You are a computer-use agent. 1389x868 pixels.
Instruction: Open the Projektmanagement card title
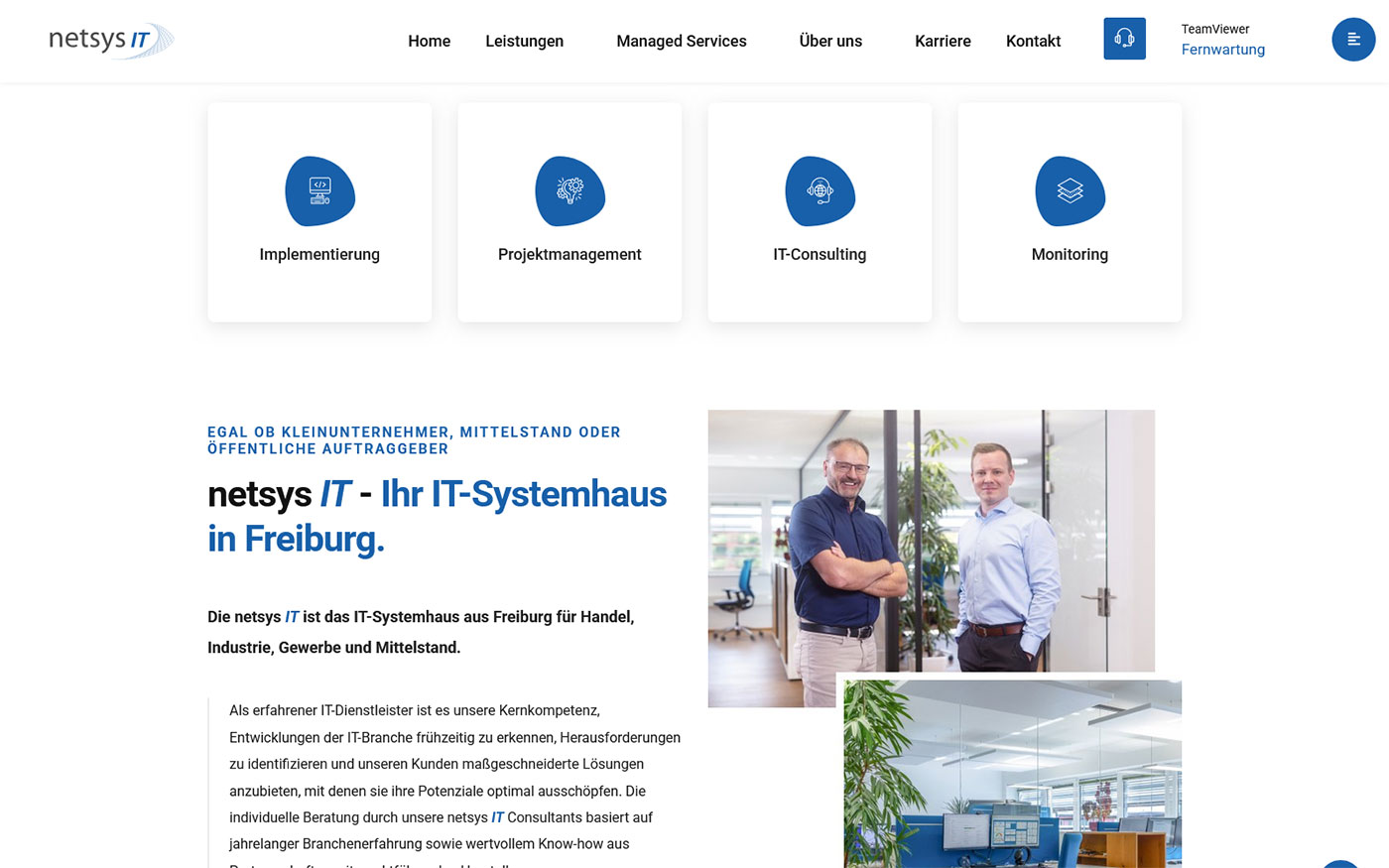pos(569,254)
